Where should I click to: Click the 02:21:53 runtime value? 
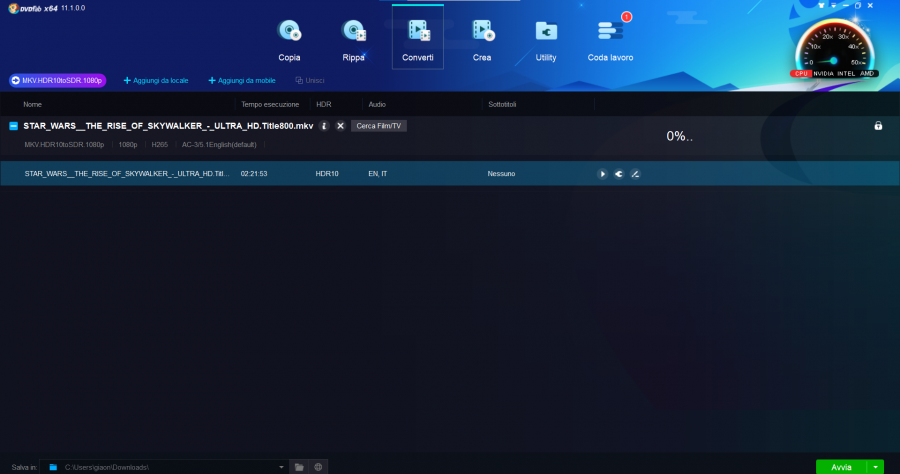pos(254,174)
